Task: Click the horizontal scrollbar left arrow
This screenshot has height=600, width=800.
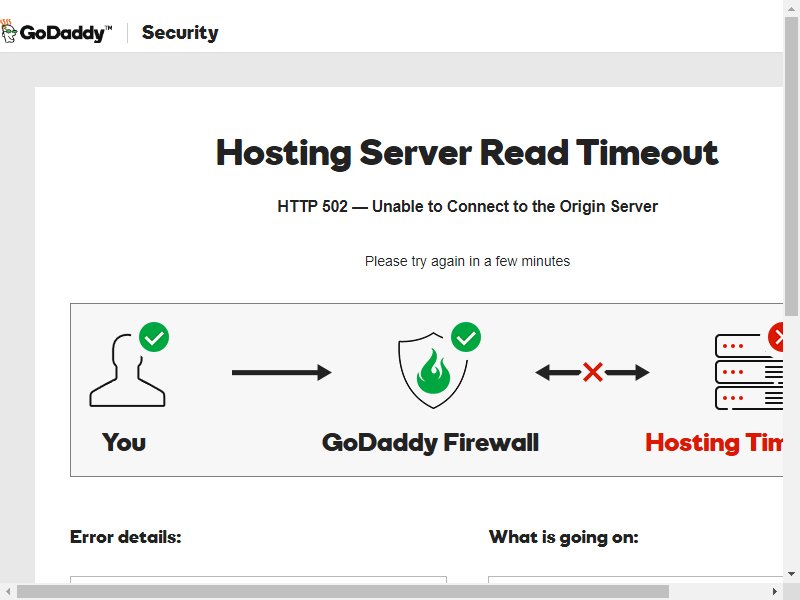Action: pos(8,592)
